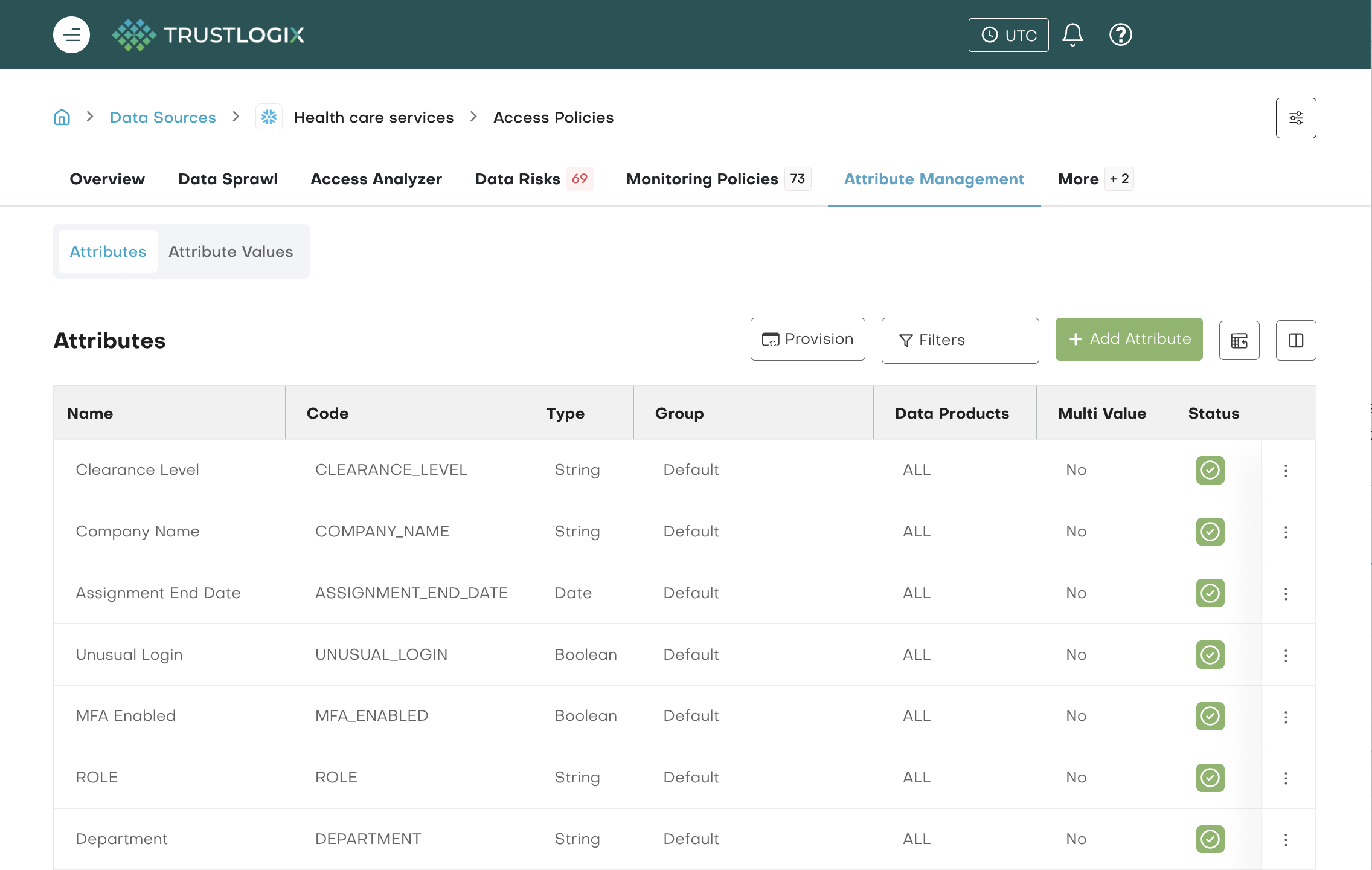Image resolution: width=1372 pixels, height=870 pixels.
Task: Click the UTC timezone selector
Action: pos(1008,35)
